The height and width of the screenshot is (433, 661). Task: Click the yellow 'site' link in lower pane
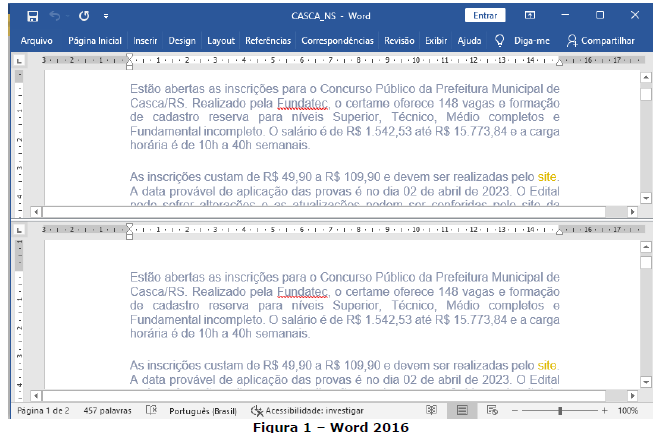[x=547, y=365]
